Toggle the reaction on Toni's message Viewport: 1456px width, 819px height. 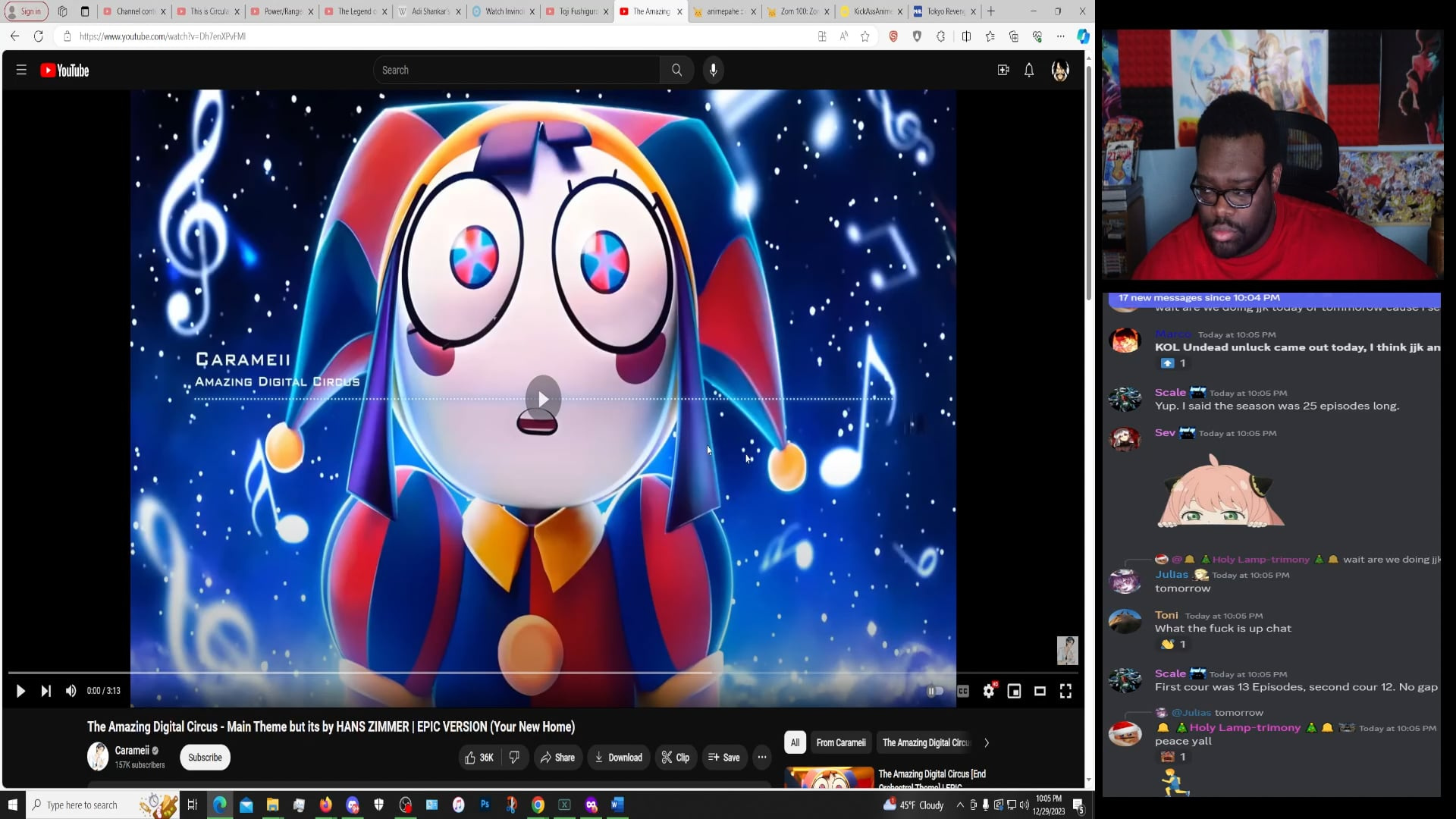(1174, 645)
